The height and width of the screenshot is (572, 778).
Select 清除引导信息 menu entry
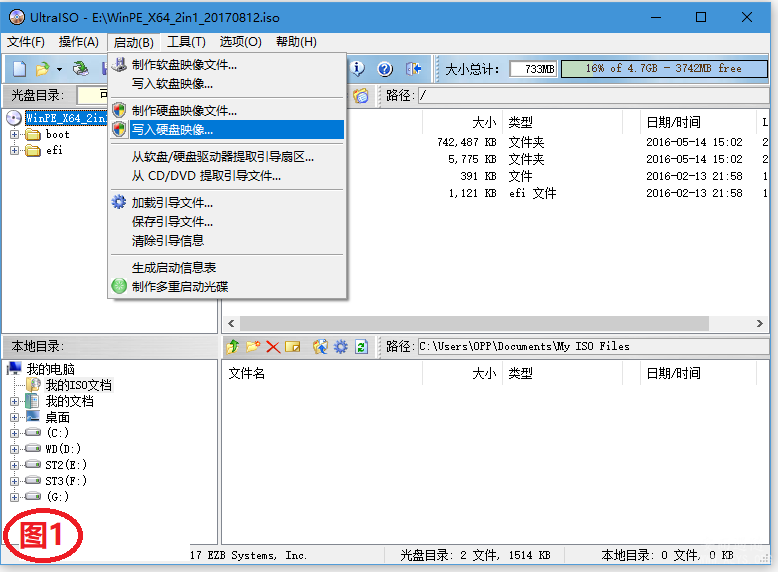pyautogui.click(x=227, y=241)
